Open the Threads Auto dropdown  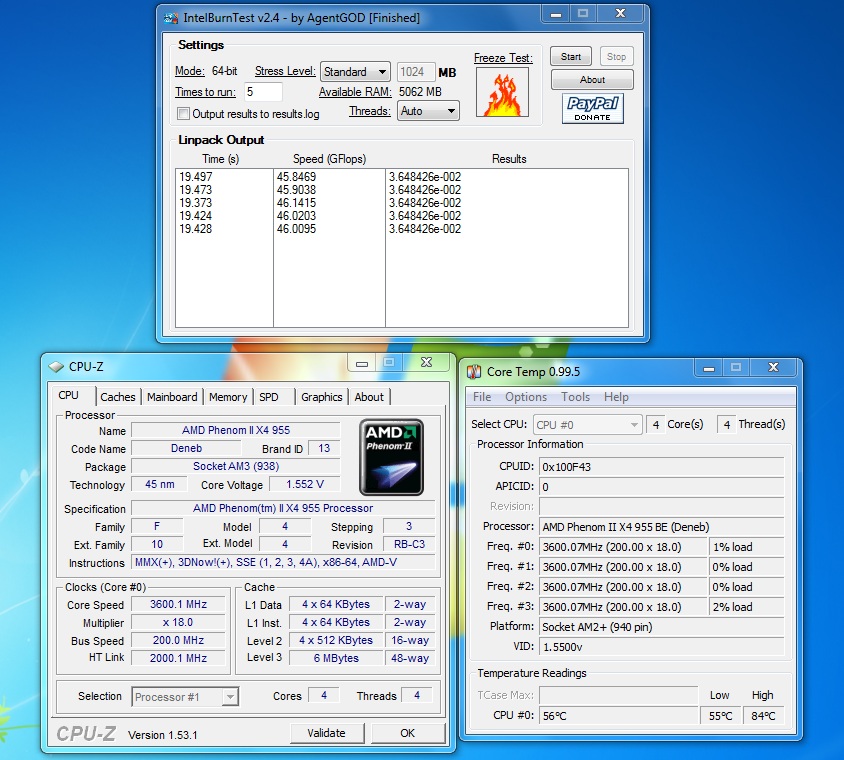click(x=428, y=111)
